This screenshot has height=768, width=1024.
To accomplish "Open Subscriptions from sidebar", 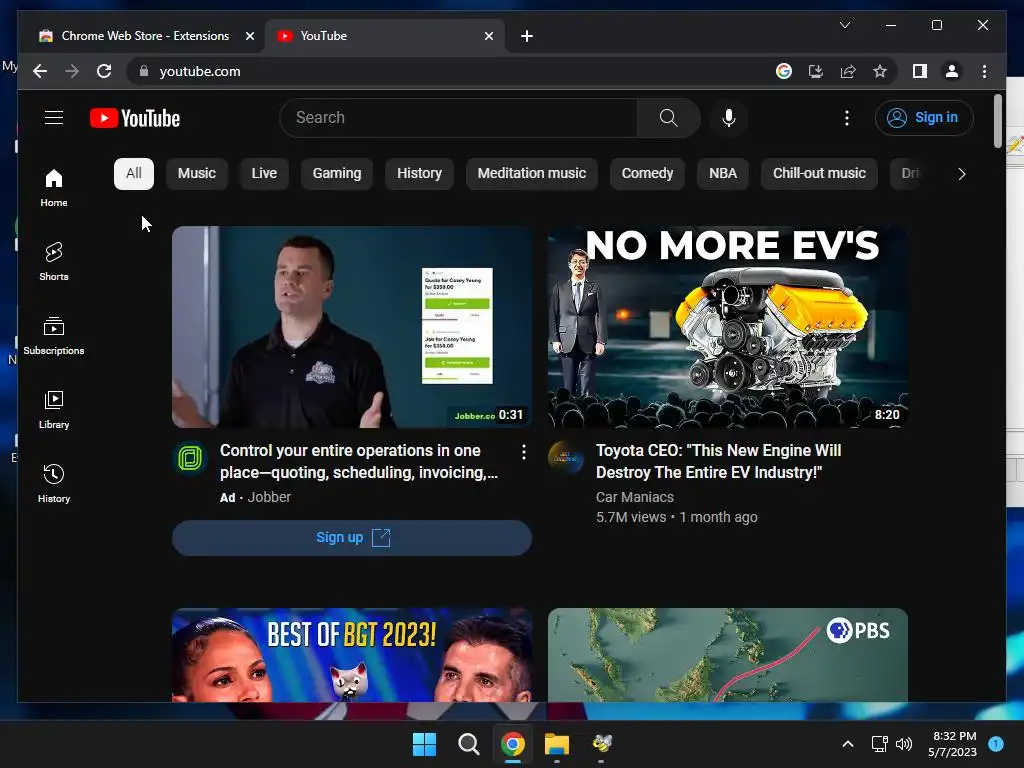I will (54, 336).
